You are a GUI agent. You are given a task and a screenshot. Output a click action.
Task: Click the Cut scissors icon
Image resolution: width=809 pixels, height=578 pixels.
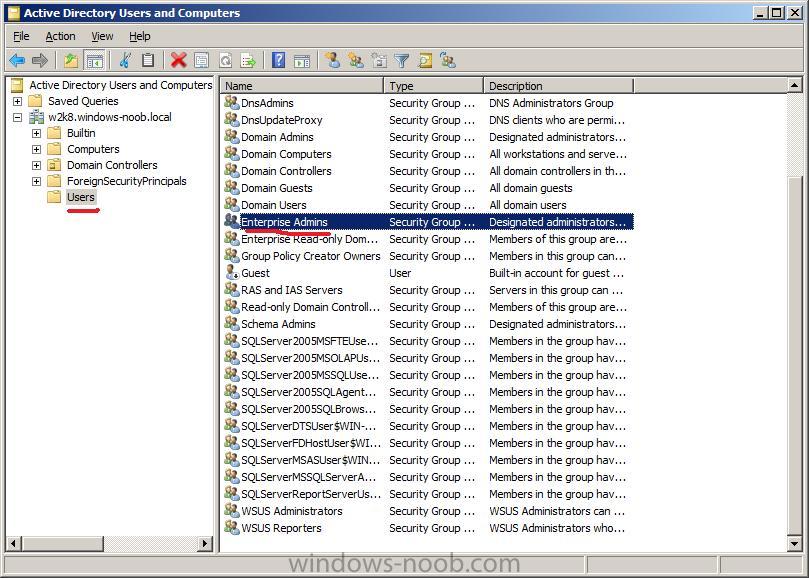pos(124,61)
